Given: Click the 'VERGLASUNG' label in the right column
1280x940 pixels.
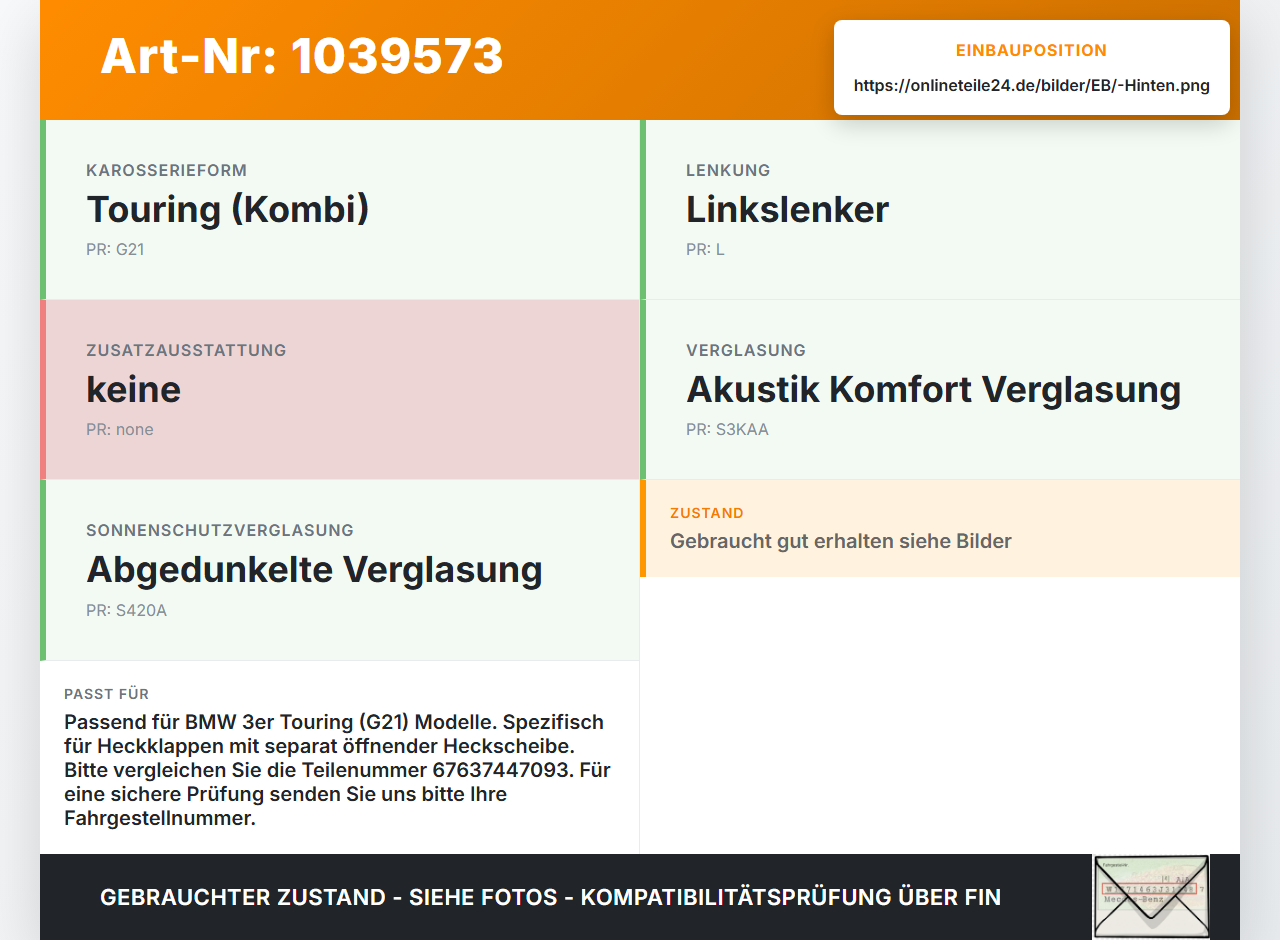Looking at the screenshot, I should tap(746, 351).
